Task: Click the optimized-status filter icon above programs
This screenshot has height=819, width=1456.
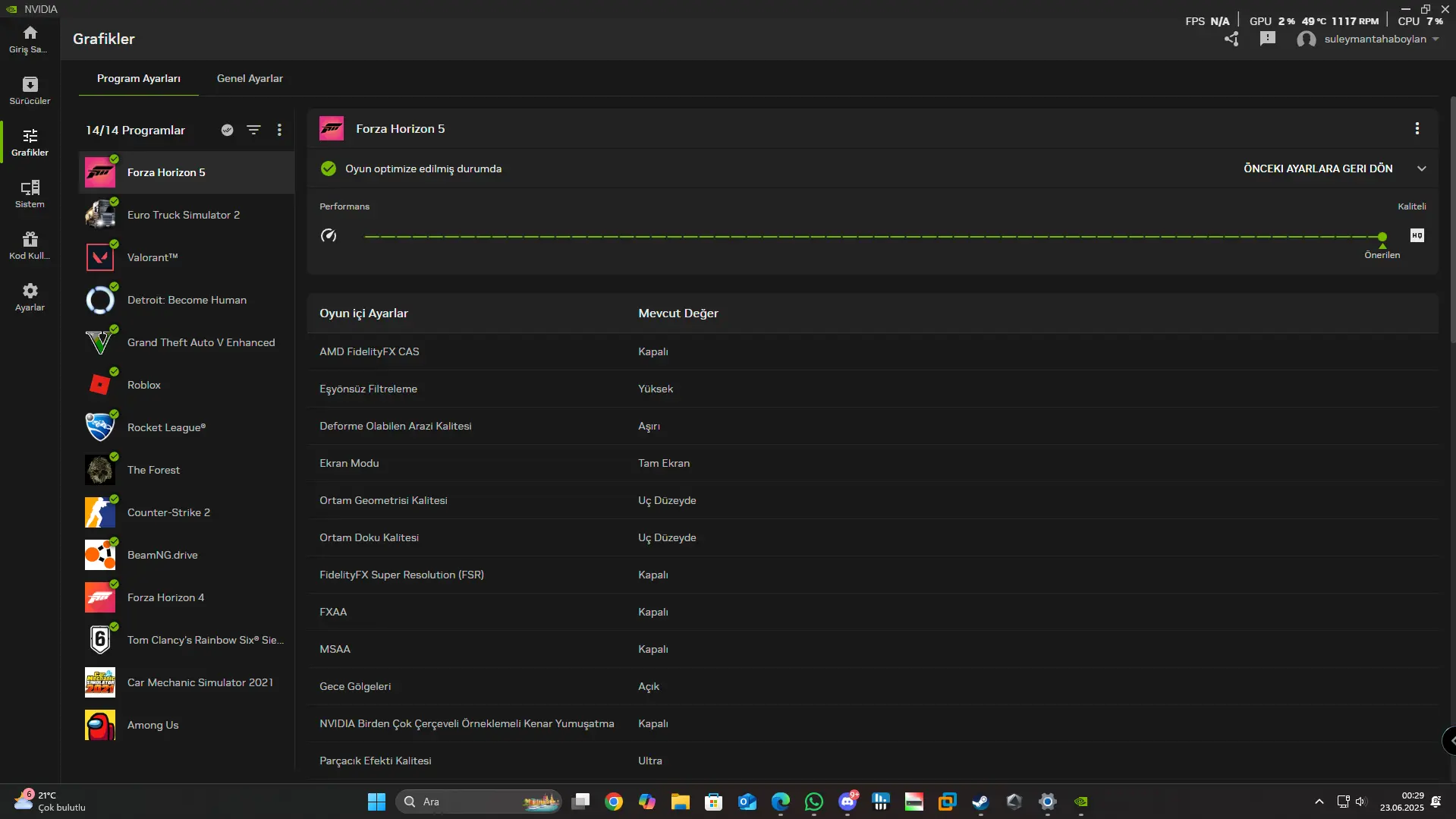Action: (x=227, y=130)
